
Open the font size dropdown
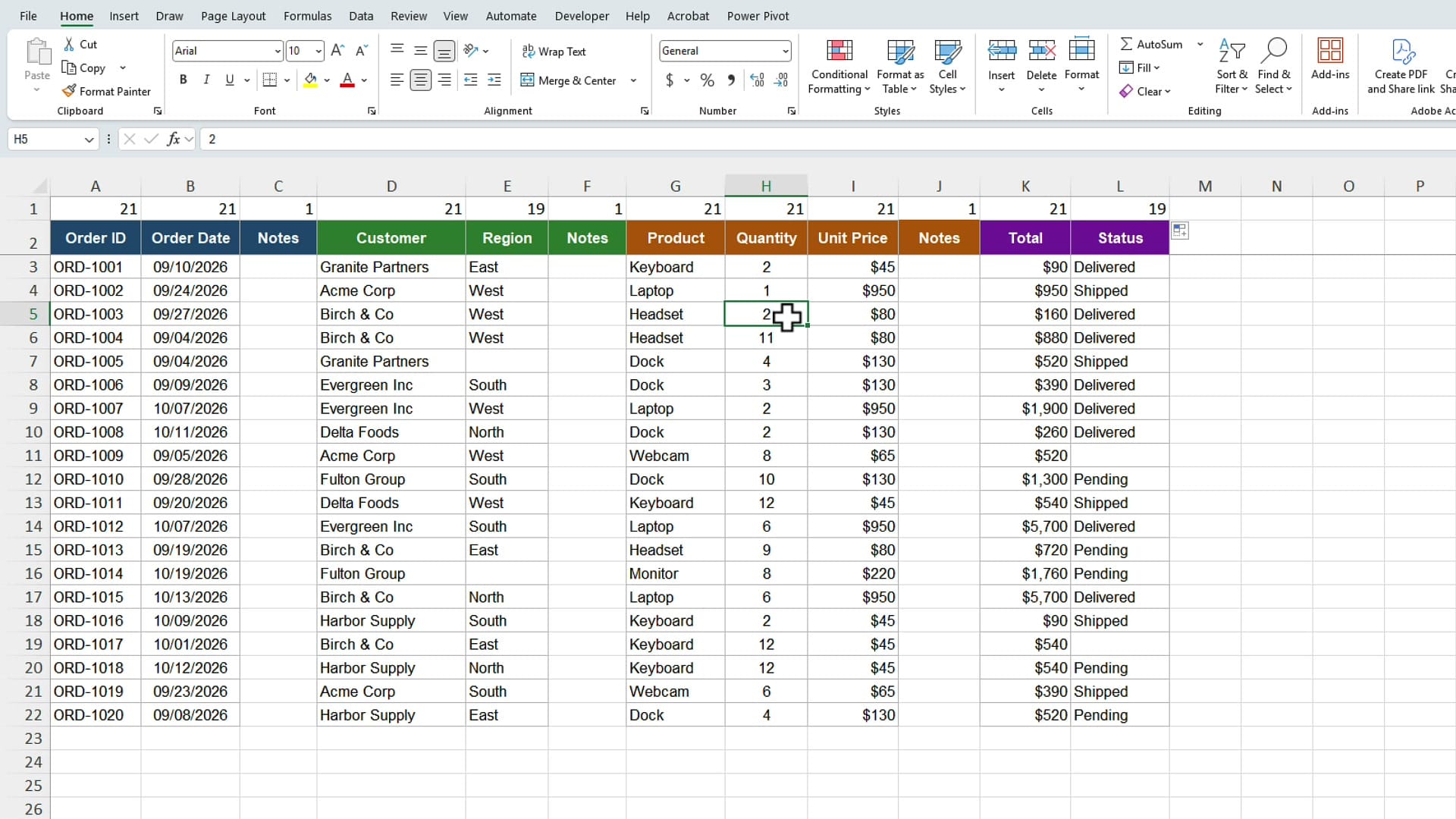click(x=318, y=51)
